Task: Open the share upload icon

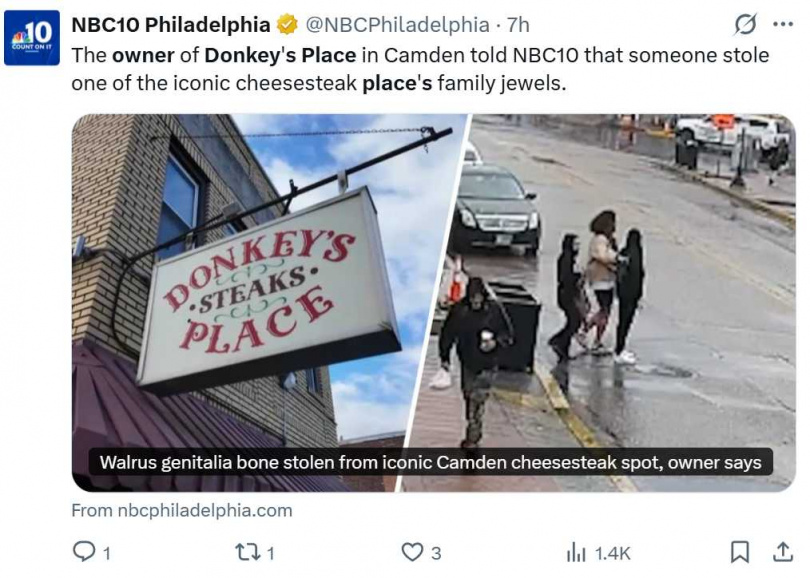Action: pyautogui.click(x=783, y=552)
